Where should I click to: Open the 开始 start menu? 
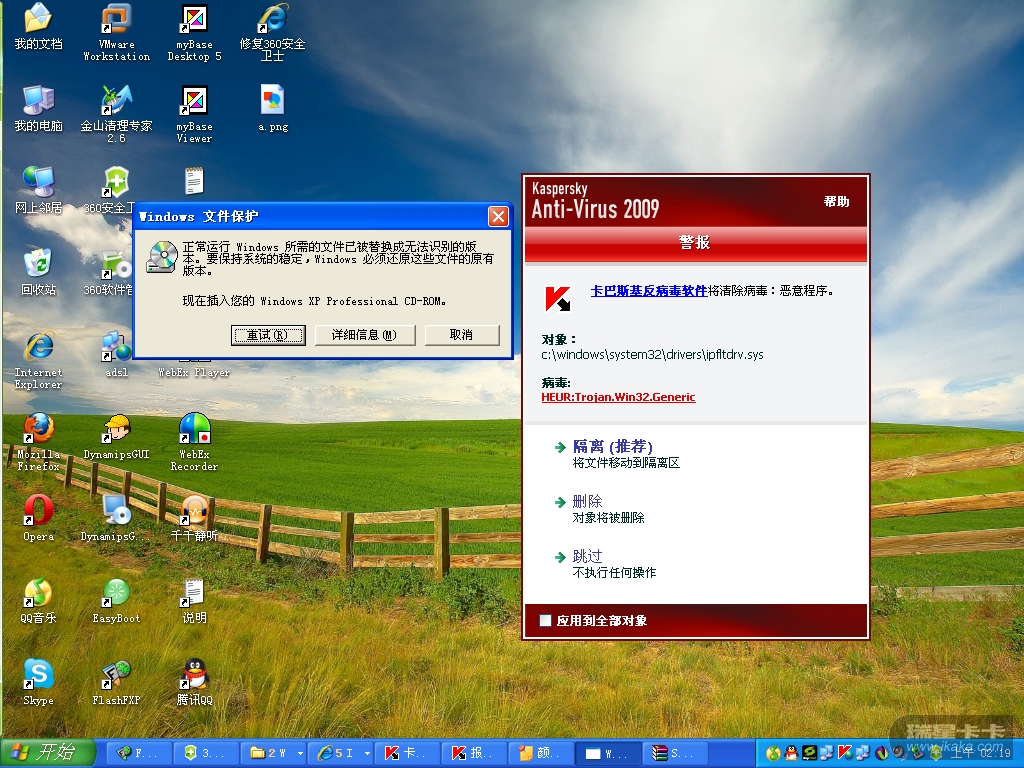point(47,752)
